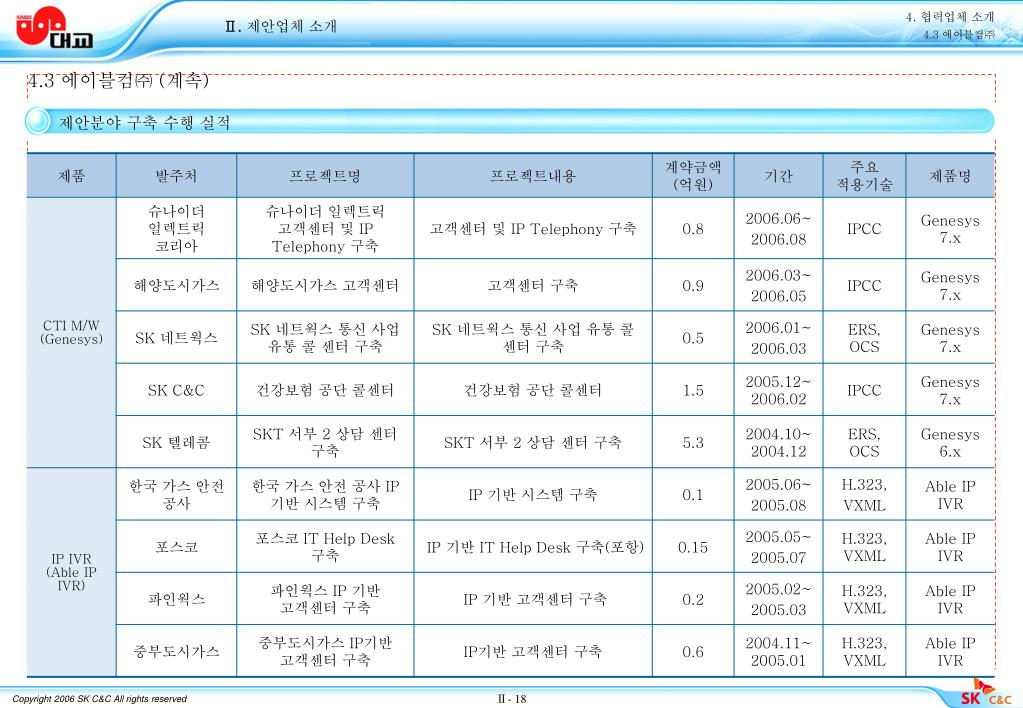Click the client cell 'SK 네트웍스'

pyautogui.click(x=176, y=337)
